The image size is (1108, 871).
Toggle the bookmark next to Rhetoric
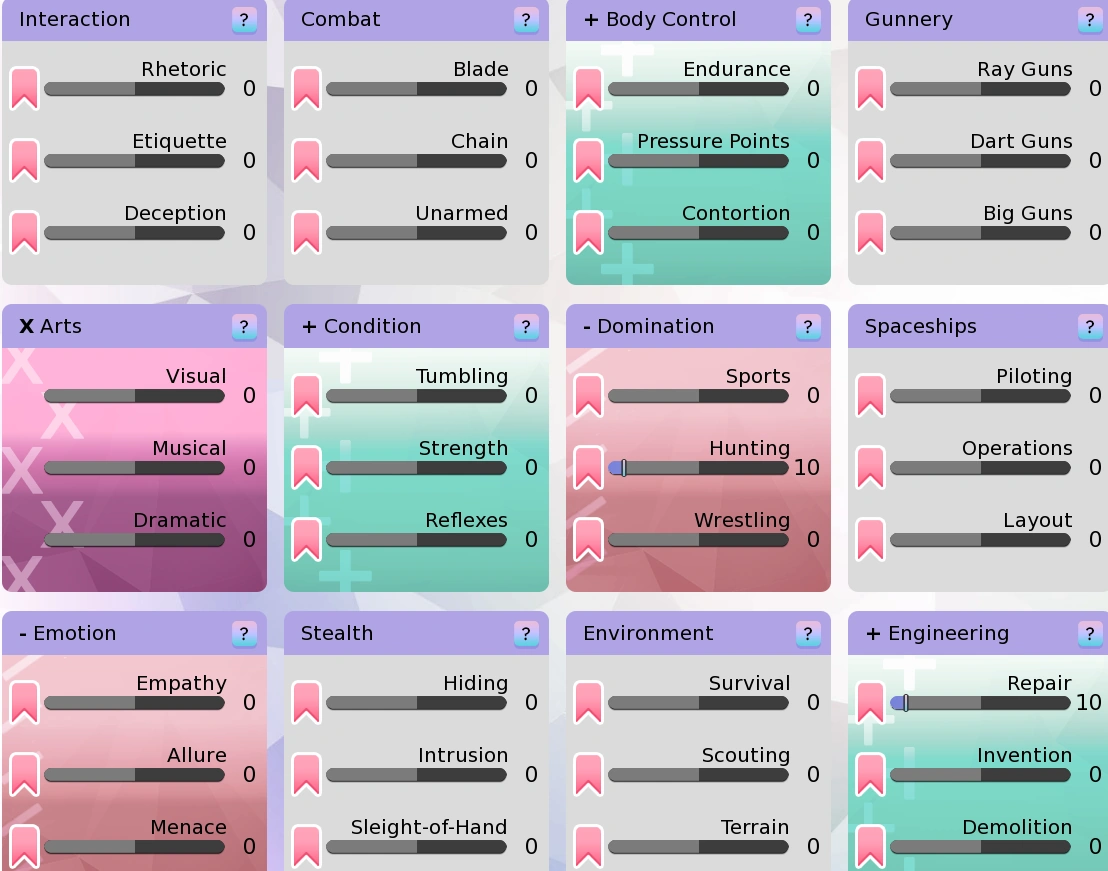25,88
